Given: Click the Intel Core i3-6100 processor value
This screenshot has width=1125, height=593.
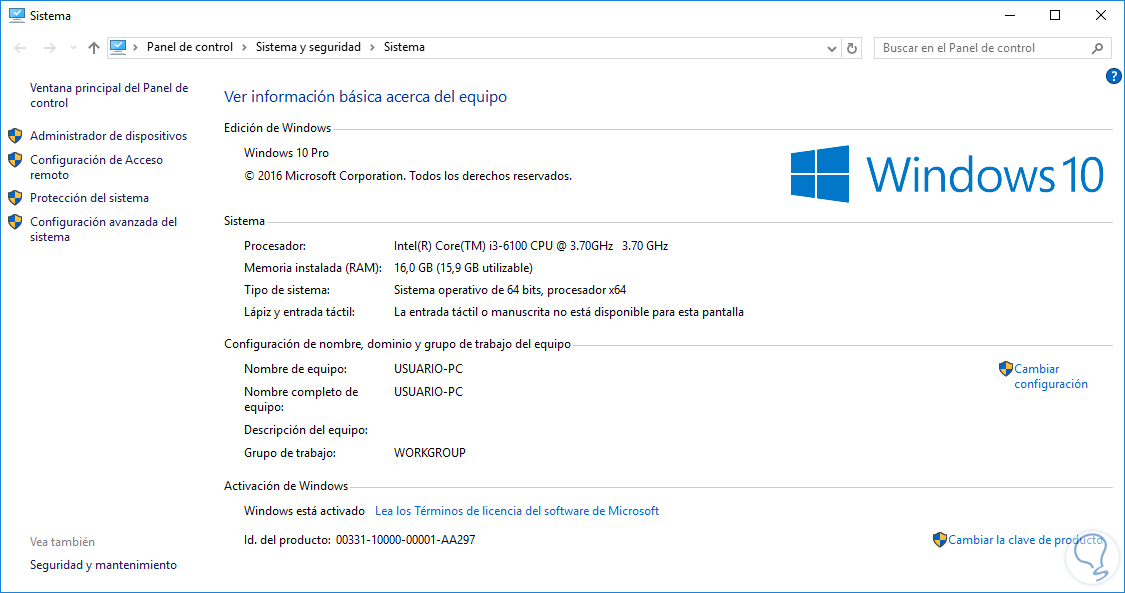Looking at the screenshot, I should (531, 246).
